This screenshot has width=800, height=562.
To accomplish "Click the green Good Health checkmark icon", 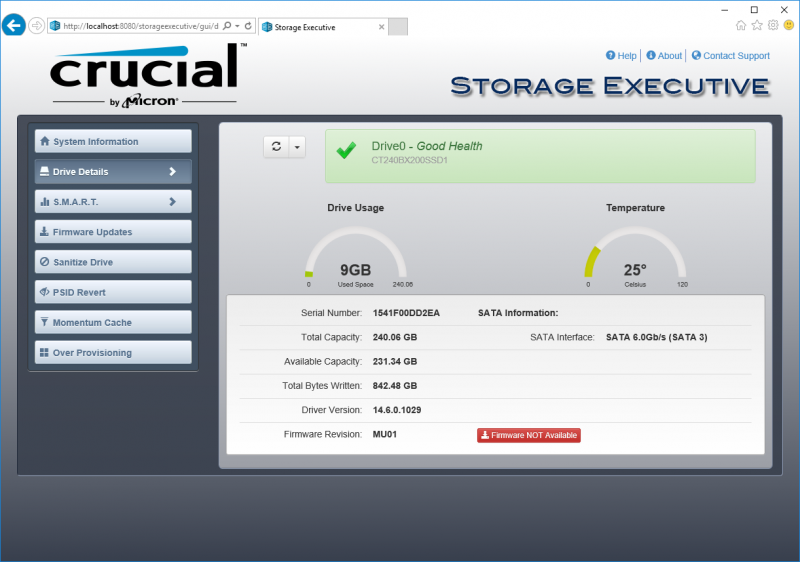I will tap(346, 150).
